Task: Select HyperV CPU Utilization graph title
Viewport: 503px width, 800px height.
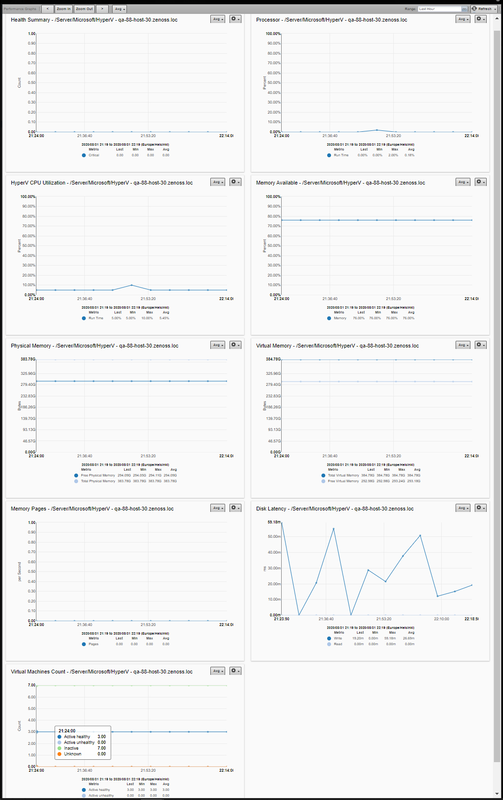Action: point(102,183)
